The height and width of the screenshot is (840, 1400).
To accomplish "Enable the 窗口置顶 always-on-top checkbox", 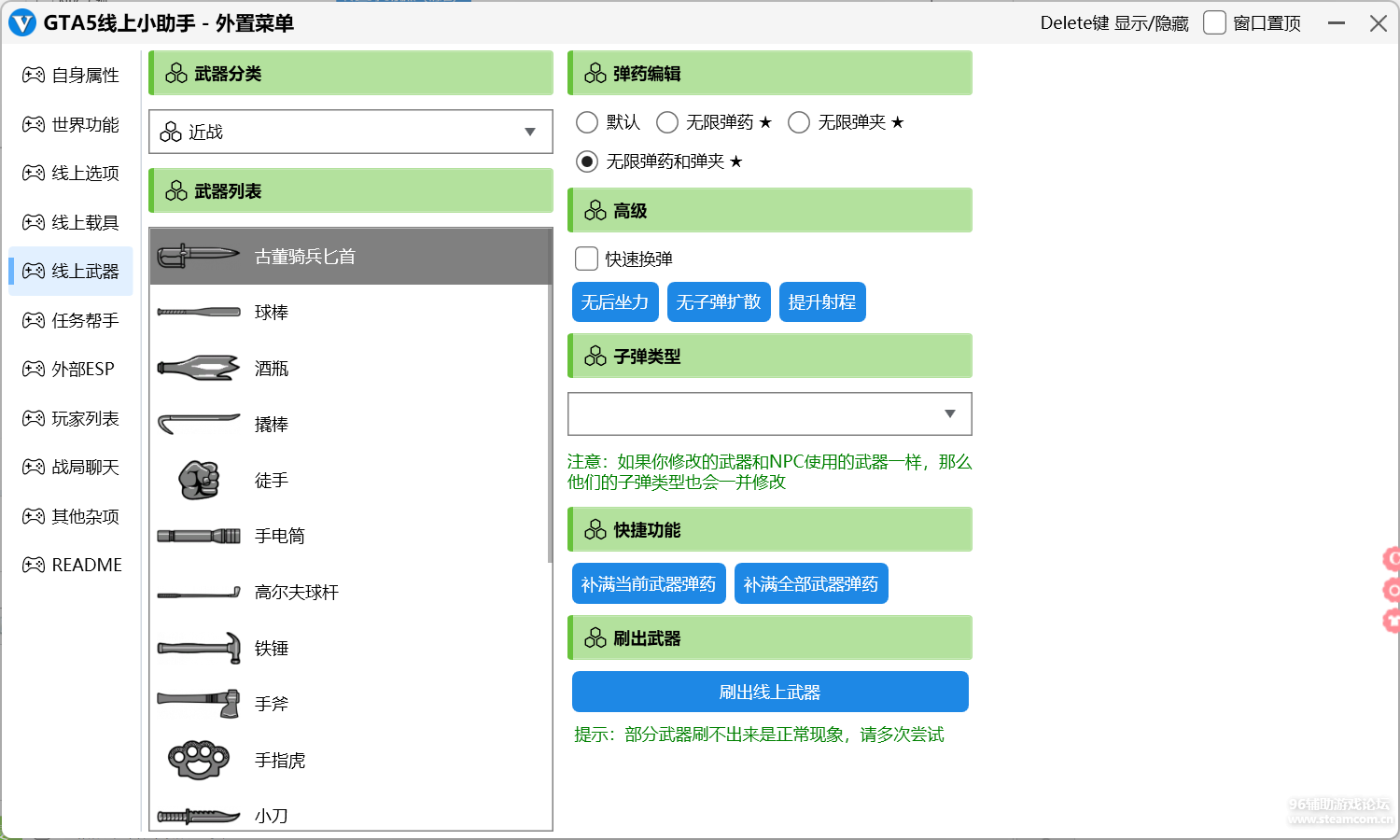I will pyautogui.click(x=1214, y=23).
